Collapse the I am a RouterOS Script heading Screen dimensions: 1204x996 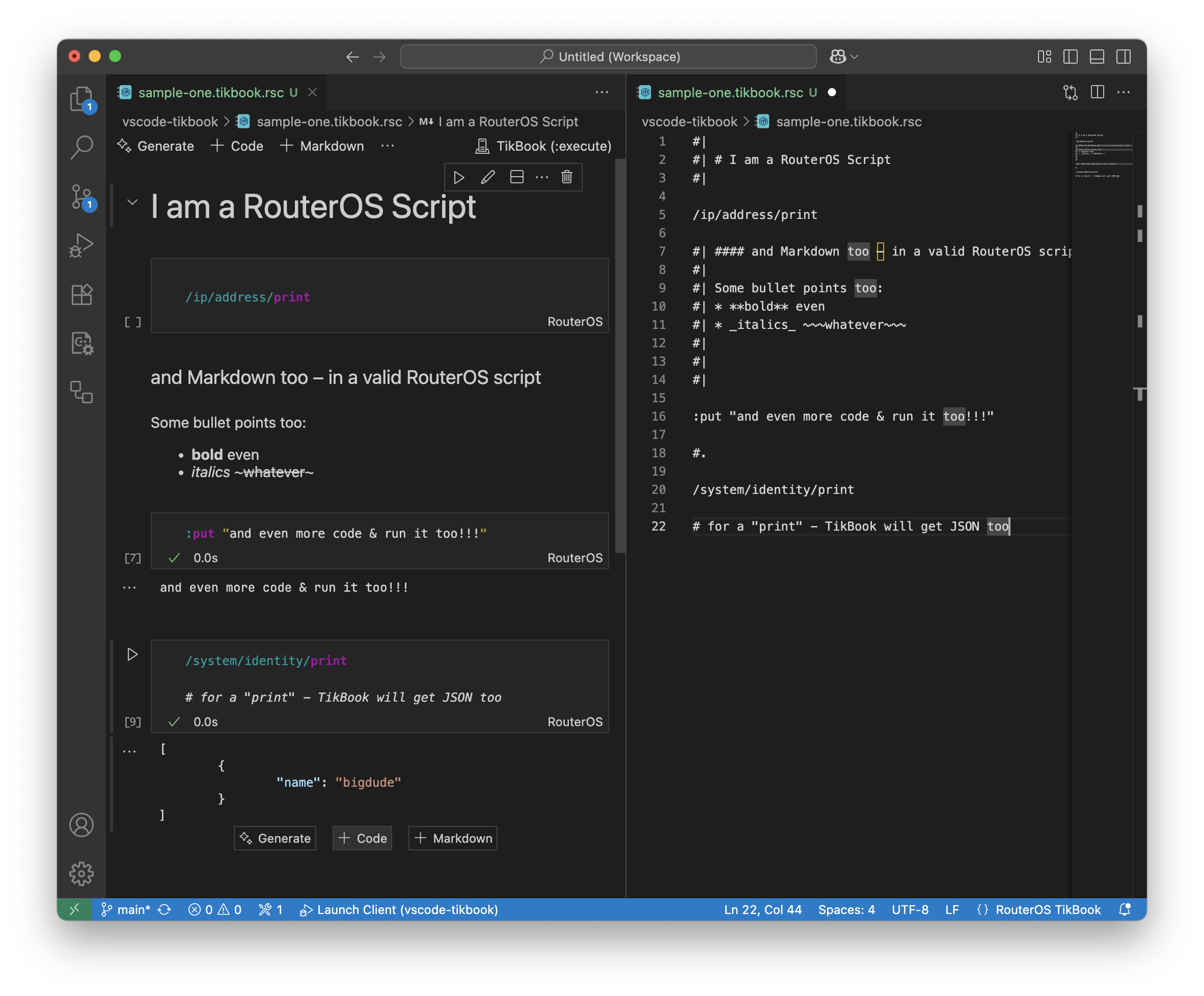pyautogui.click(x=132, y=202)
